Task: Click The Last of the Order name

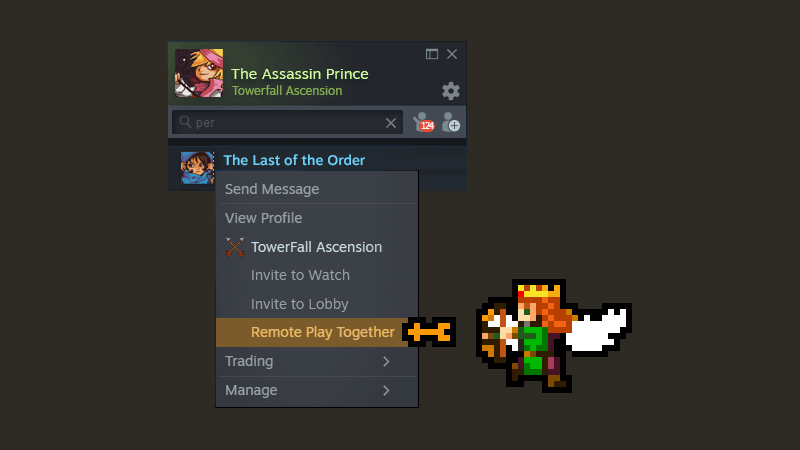Action: click(294, 160)
